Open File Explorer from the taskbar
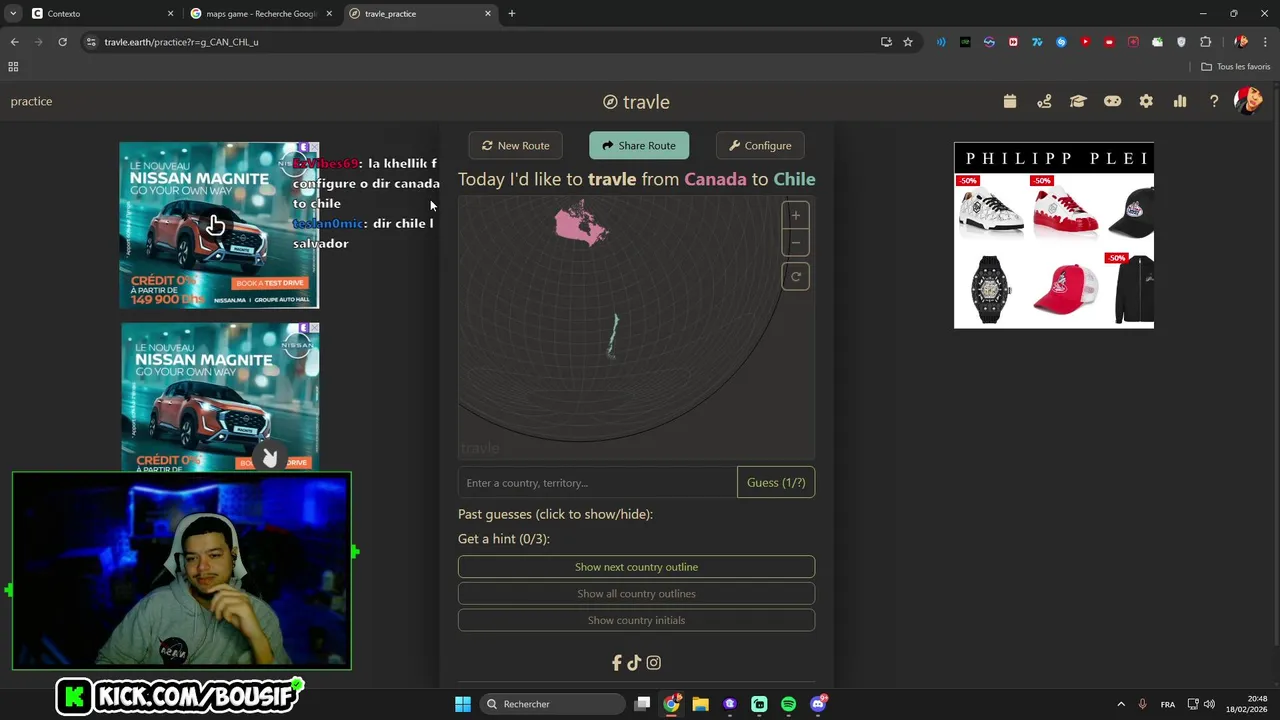Screen dimensions: 1280x720 pos(700,704)
